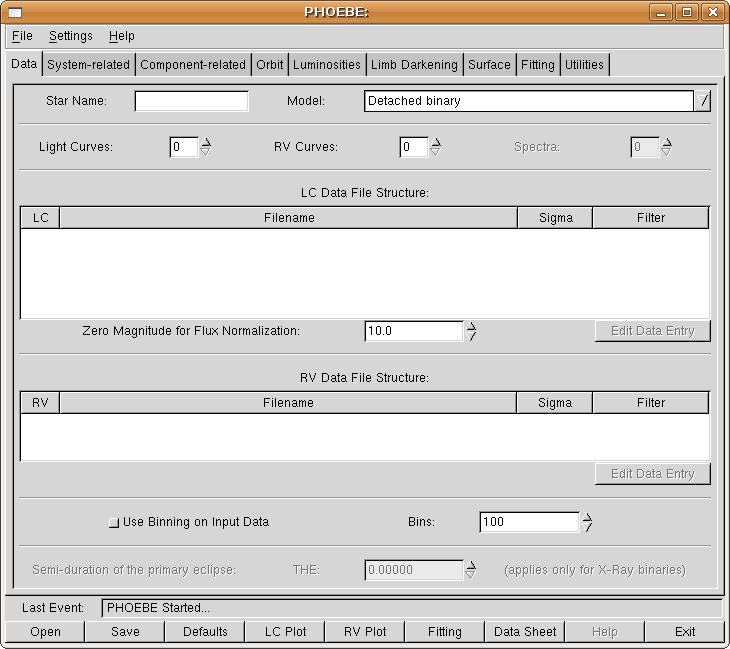
Task: Click the Filename header in RV table
Action: [x=288, y=403]
